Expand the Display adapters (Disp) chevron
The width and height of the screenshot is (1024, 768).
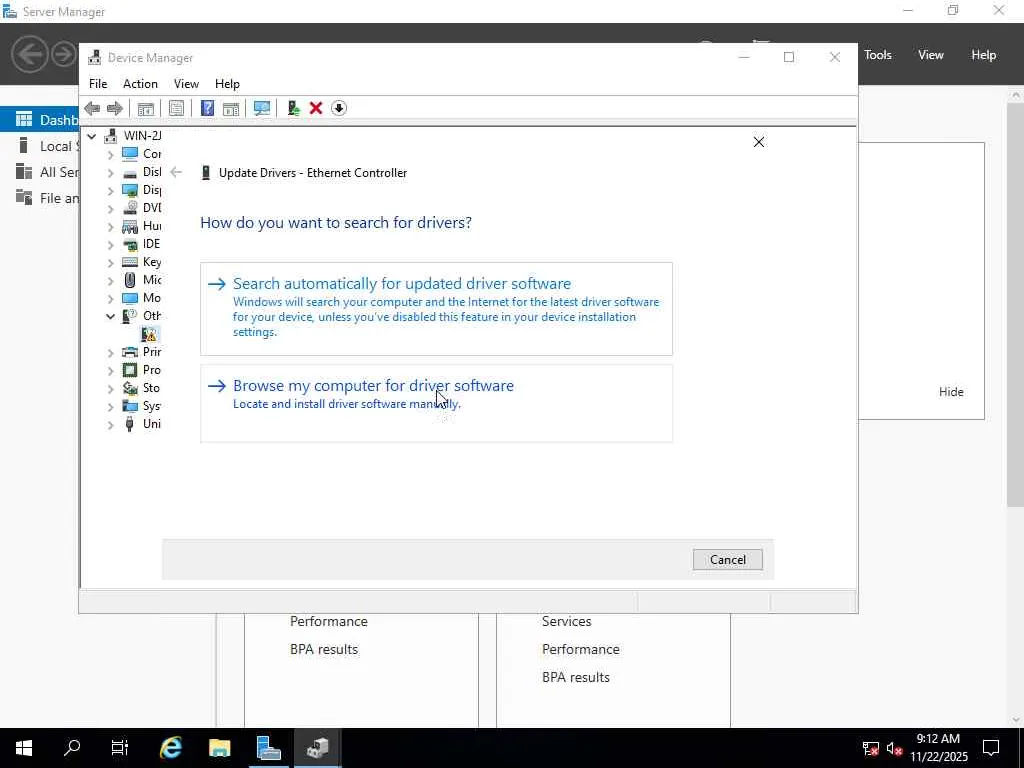110,190
